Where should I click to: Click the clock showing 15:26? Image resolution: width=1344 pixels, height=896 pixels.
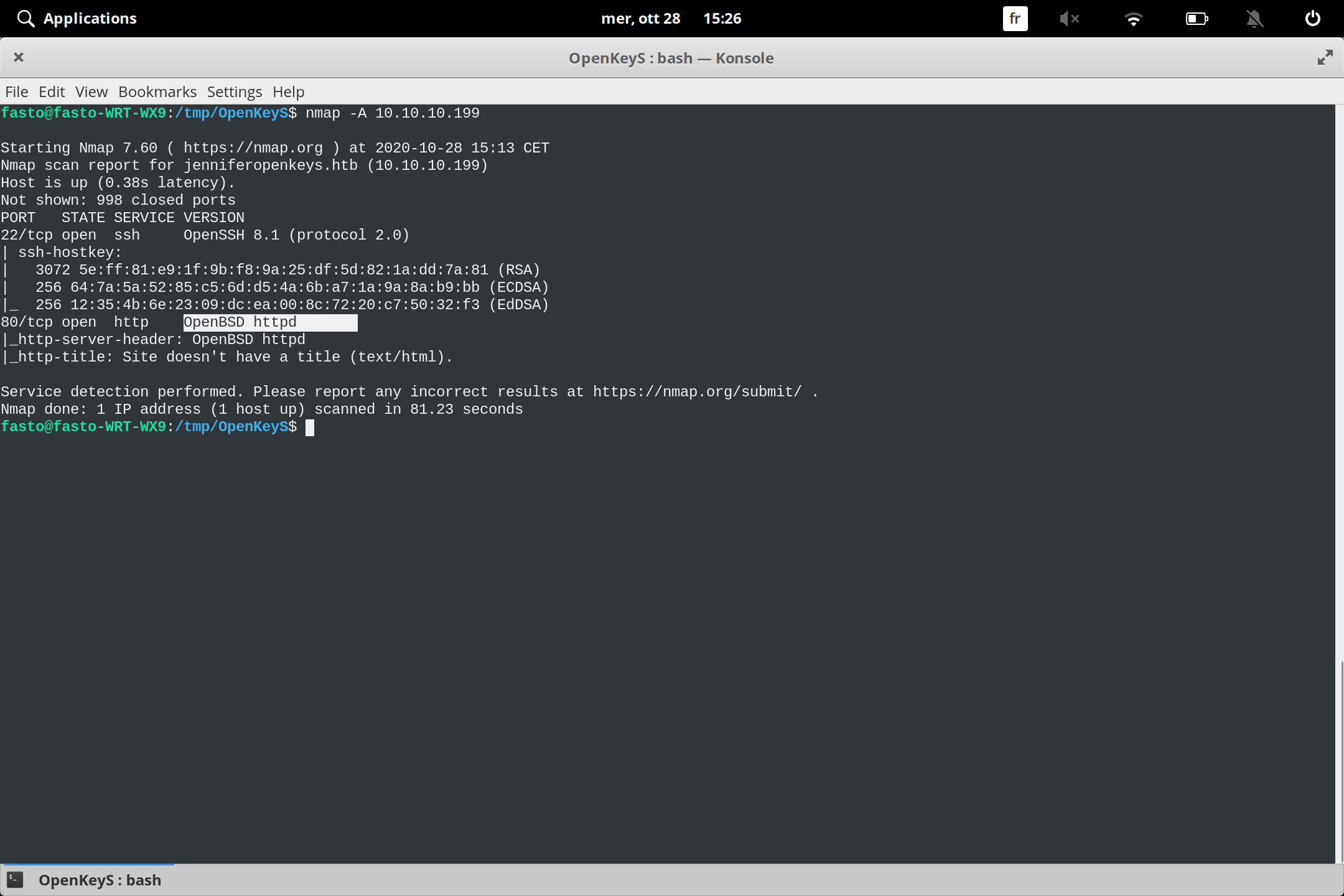[723, 19]
